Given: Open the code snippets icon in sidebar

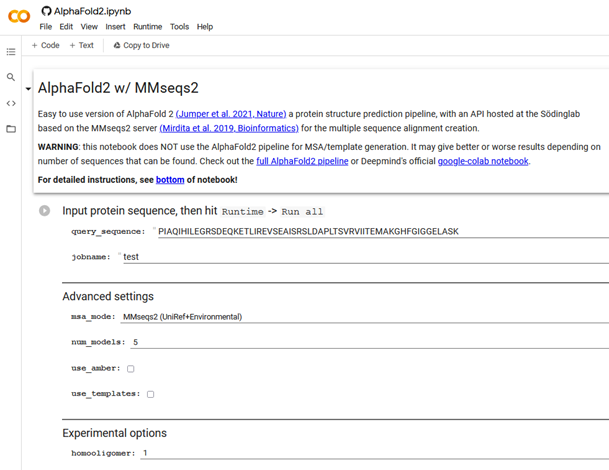Looking at the screenshot, I should (11, 103).
